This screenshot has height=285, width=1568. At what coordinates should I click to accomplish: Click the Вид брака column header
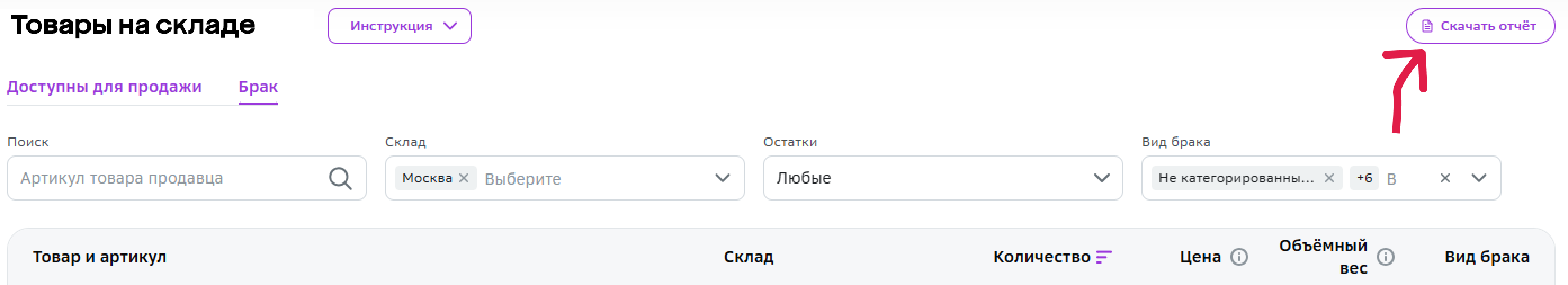point(1487,257)
